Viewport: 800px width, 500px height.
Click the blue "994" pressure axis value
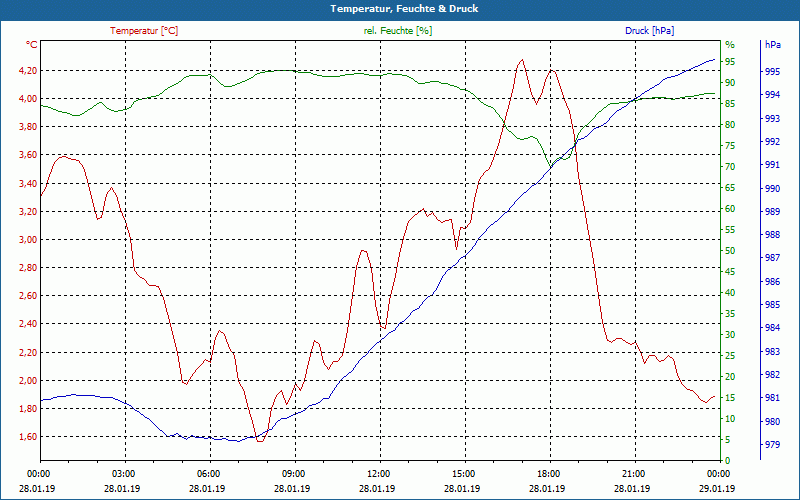[772, 95]
